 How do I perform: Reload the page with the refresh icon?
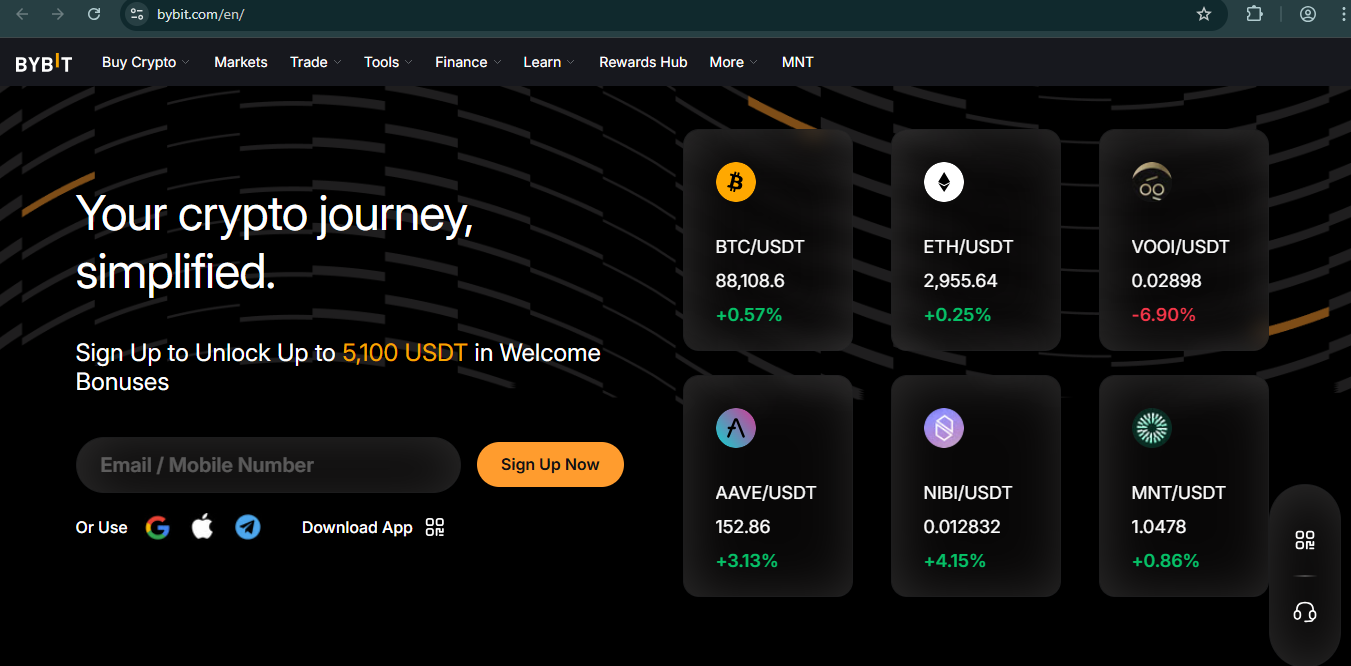point(94,14)
